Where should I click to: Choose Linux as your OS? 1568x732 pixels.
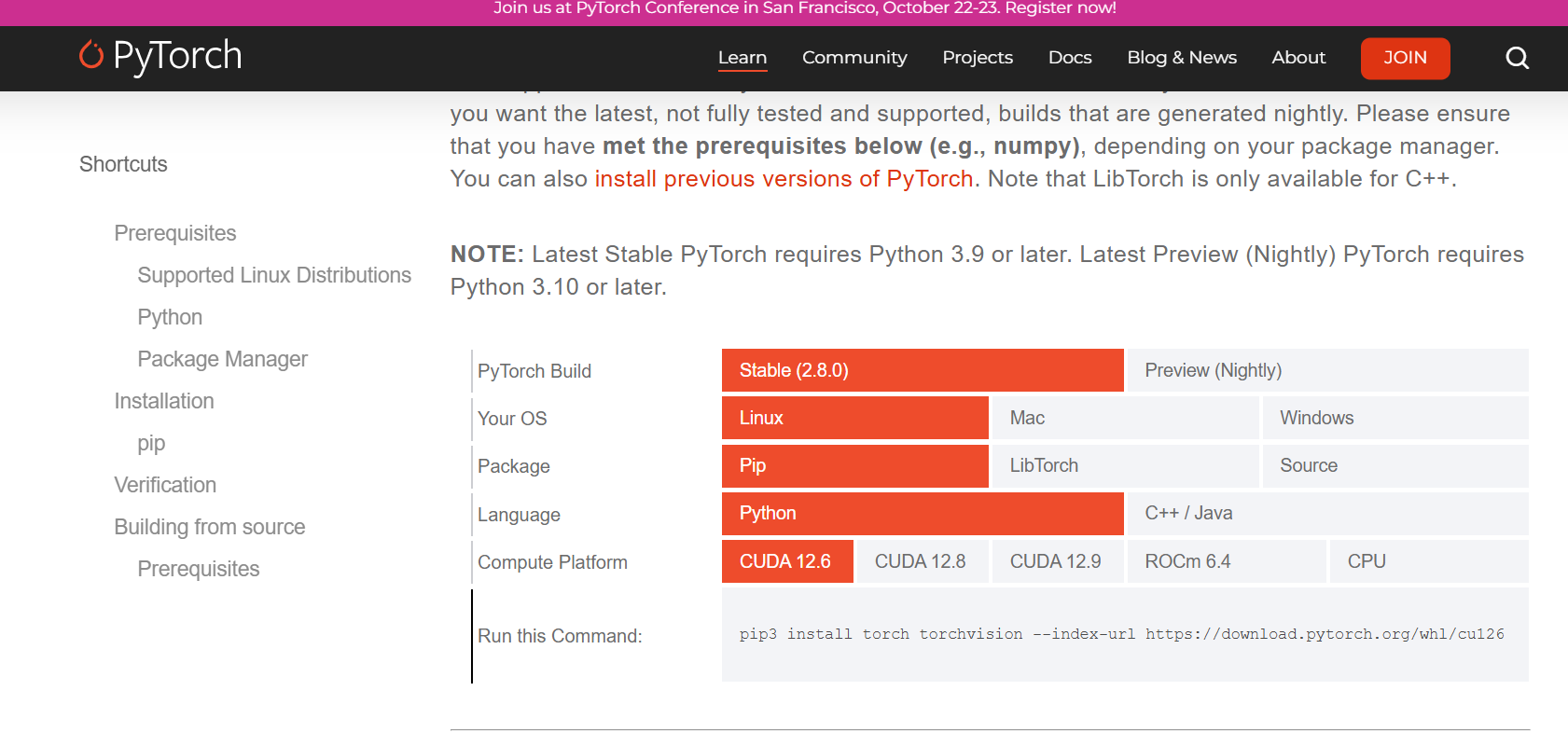[x=855, y=418]
